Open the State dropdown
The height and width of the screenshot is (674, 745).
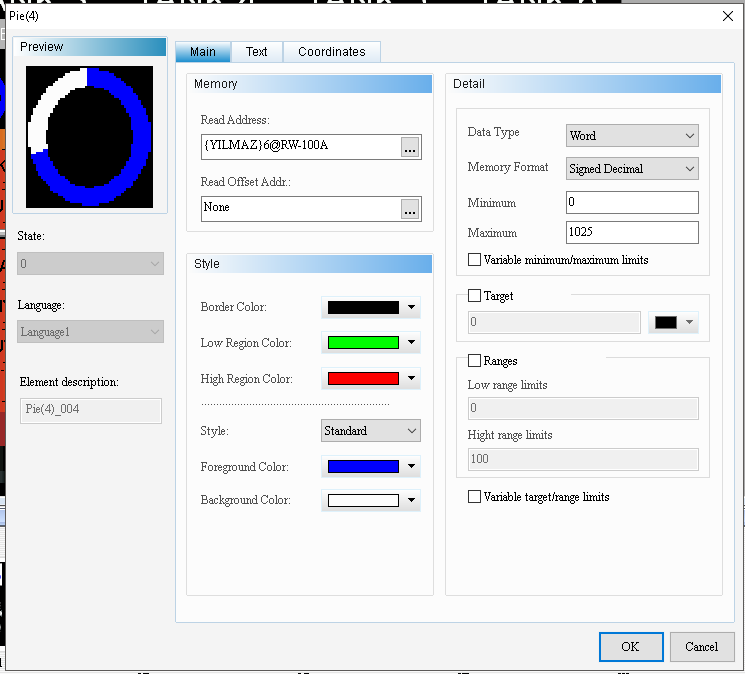pos(90,264)
